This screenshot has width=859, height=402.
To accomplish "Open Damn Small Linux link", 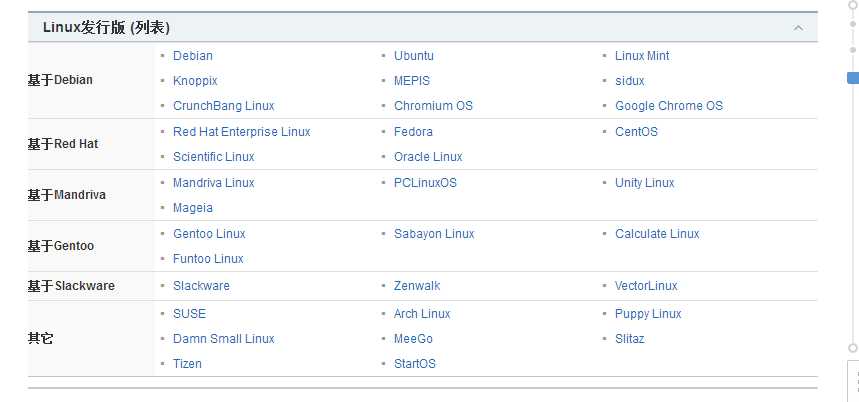I will point(224,339).
